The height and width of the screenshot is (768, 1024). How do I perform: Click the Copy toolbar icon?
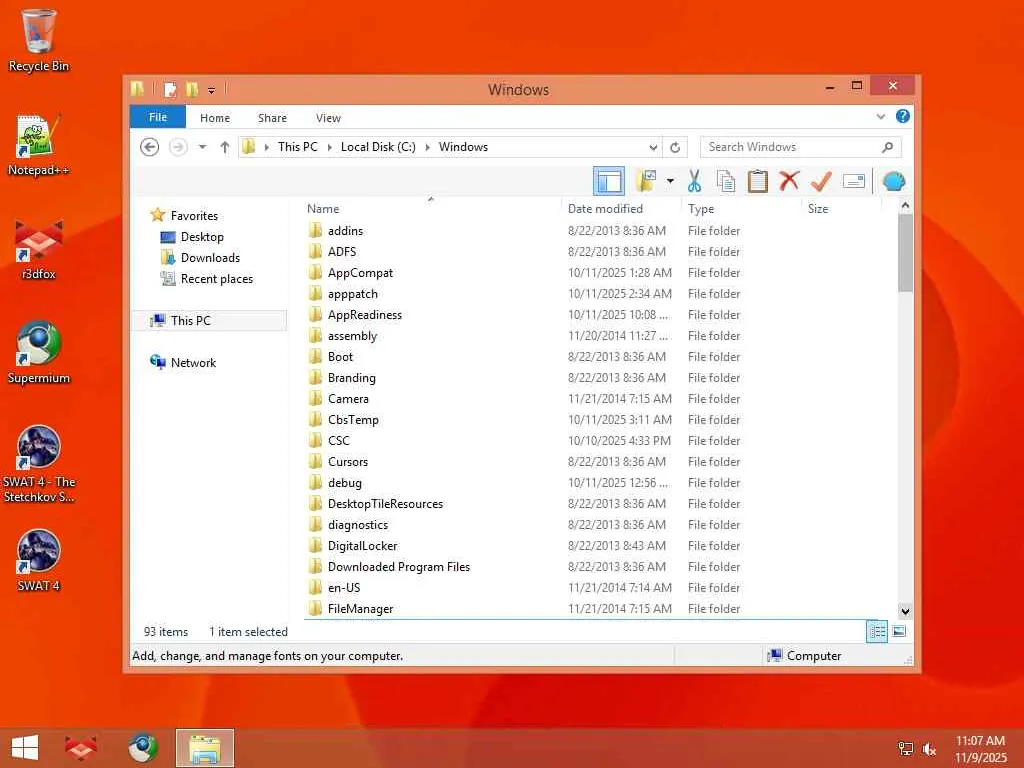pos(726,181)
